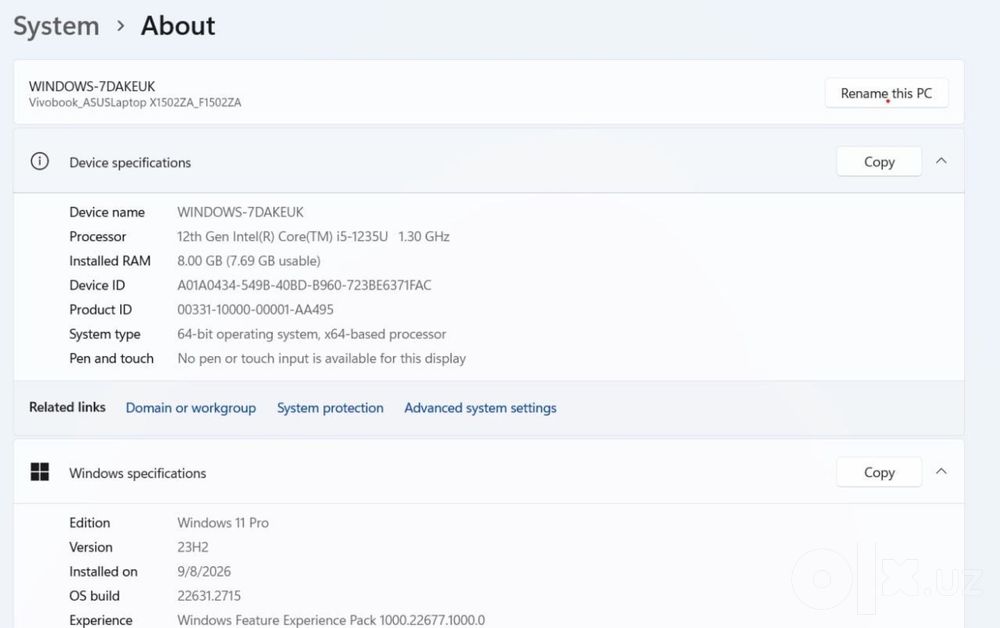Click the Device ID label
This screenshot has height=628, width=1000.
[x=97, y=285]
